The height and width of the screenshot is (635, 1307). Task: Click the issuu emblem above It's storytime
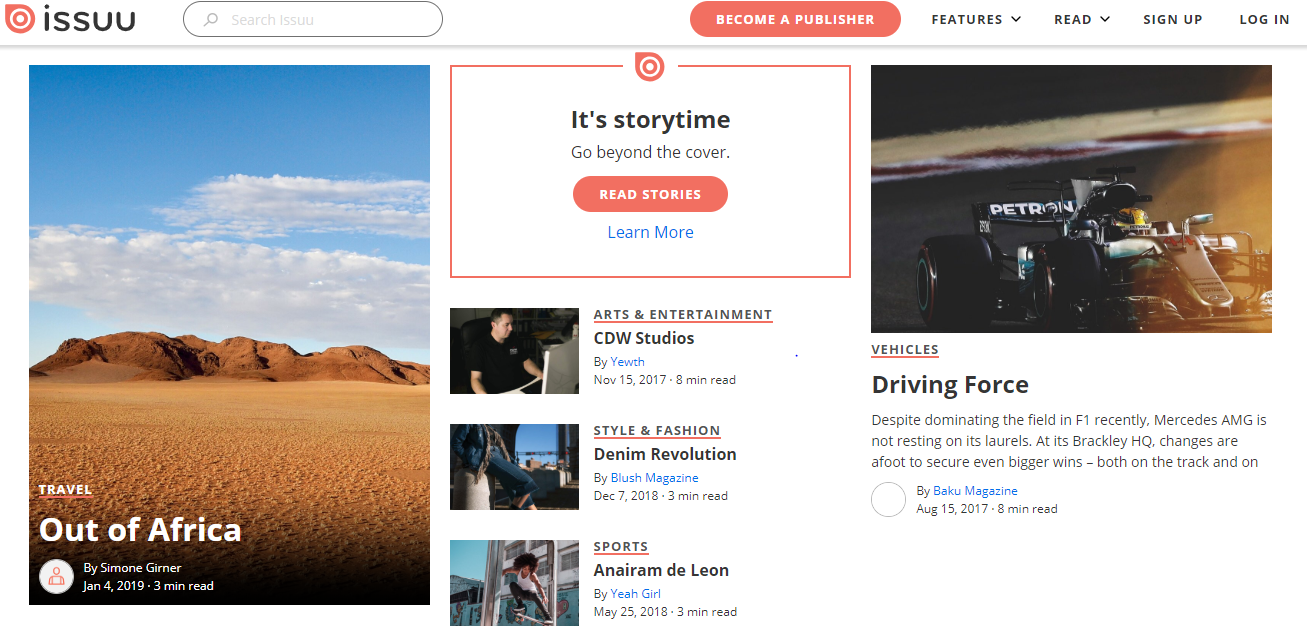coord(650,66)
